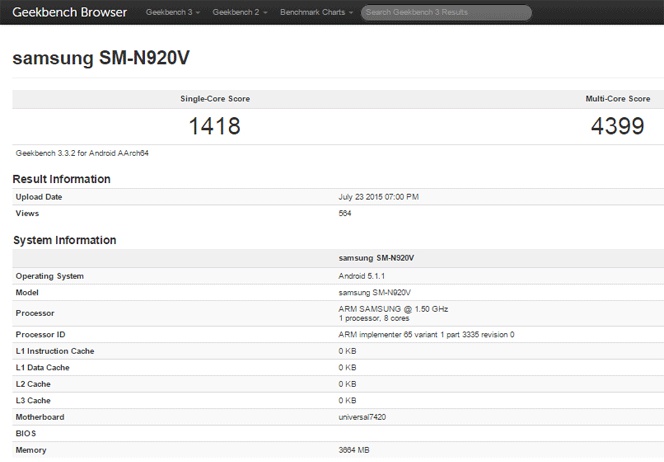The width and height of the screenshot is (664, 462).
Task: Select the Model row label
Action: pos(27,293)
